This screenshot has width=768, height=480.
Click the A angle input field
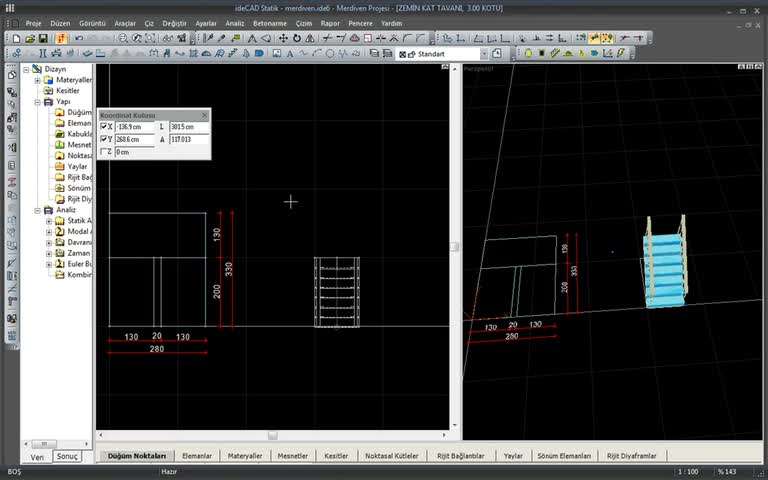pos(189,139)
